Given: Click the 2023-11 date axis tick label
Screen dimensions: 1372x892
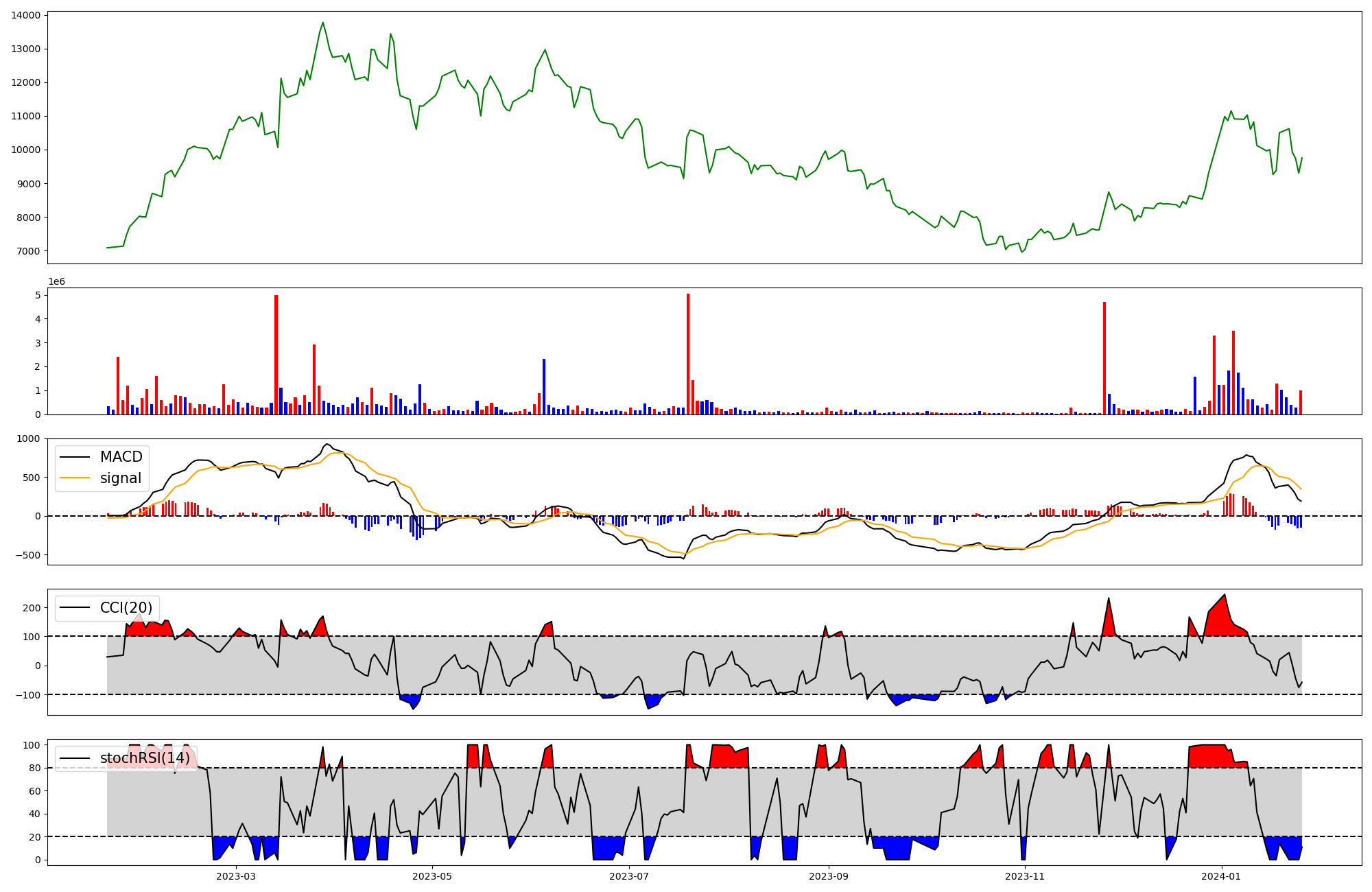Looking at the screenshot, I should 1025,876.
